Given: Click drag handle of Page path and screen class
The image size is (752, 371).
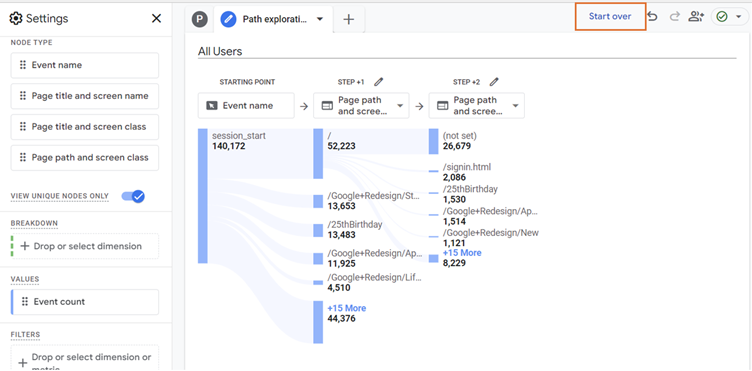Looking at the screenshot, I should tap(23, 158).
